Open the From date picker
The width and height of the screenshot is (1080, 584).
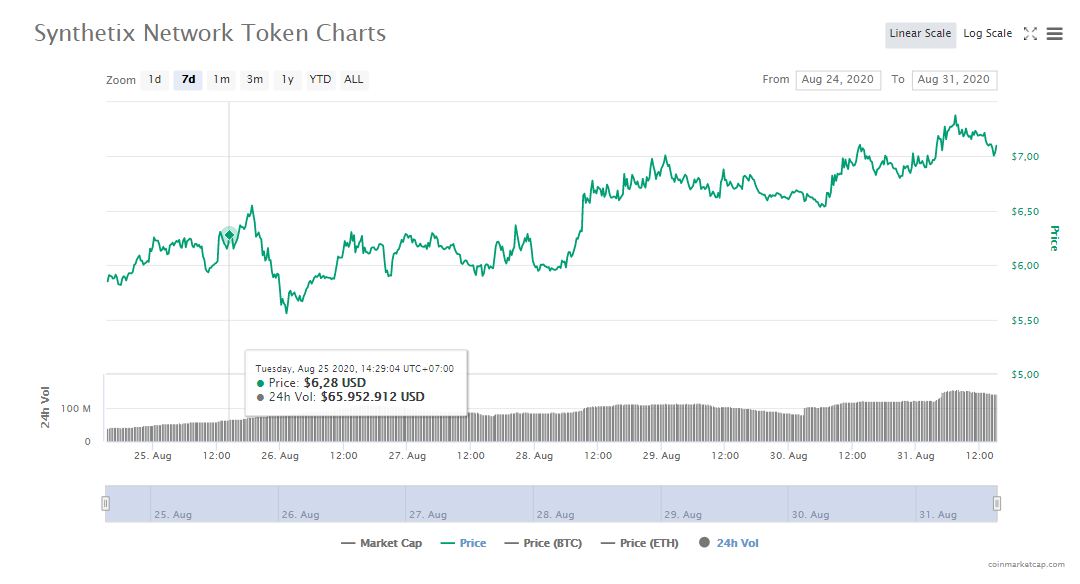click(838, 80)
